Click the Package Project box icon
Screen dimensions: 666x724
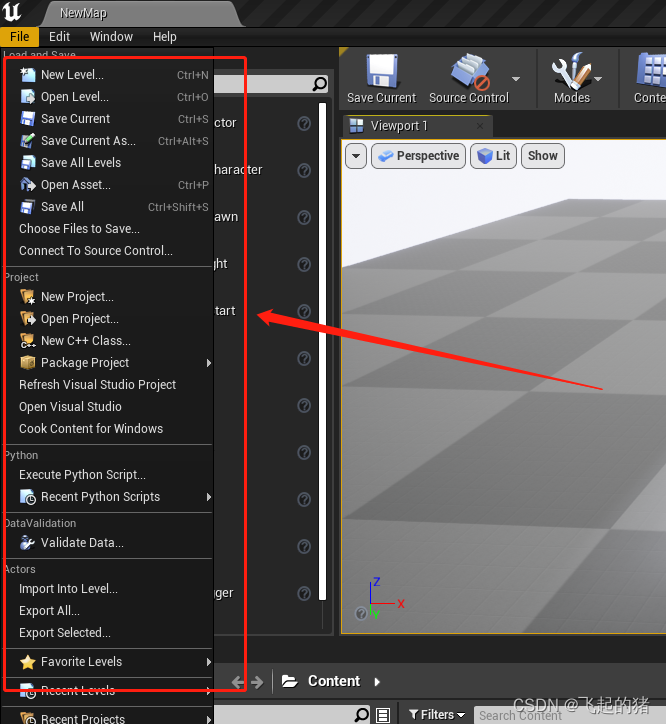(28, 363)
